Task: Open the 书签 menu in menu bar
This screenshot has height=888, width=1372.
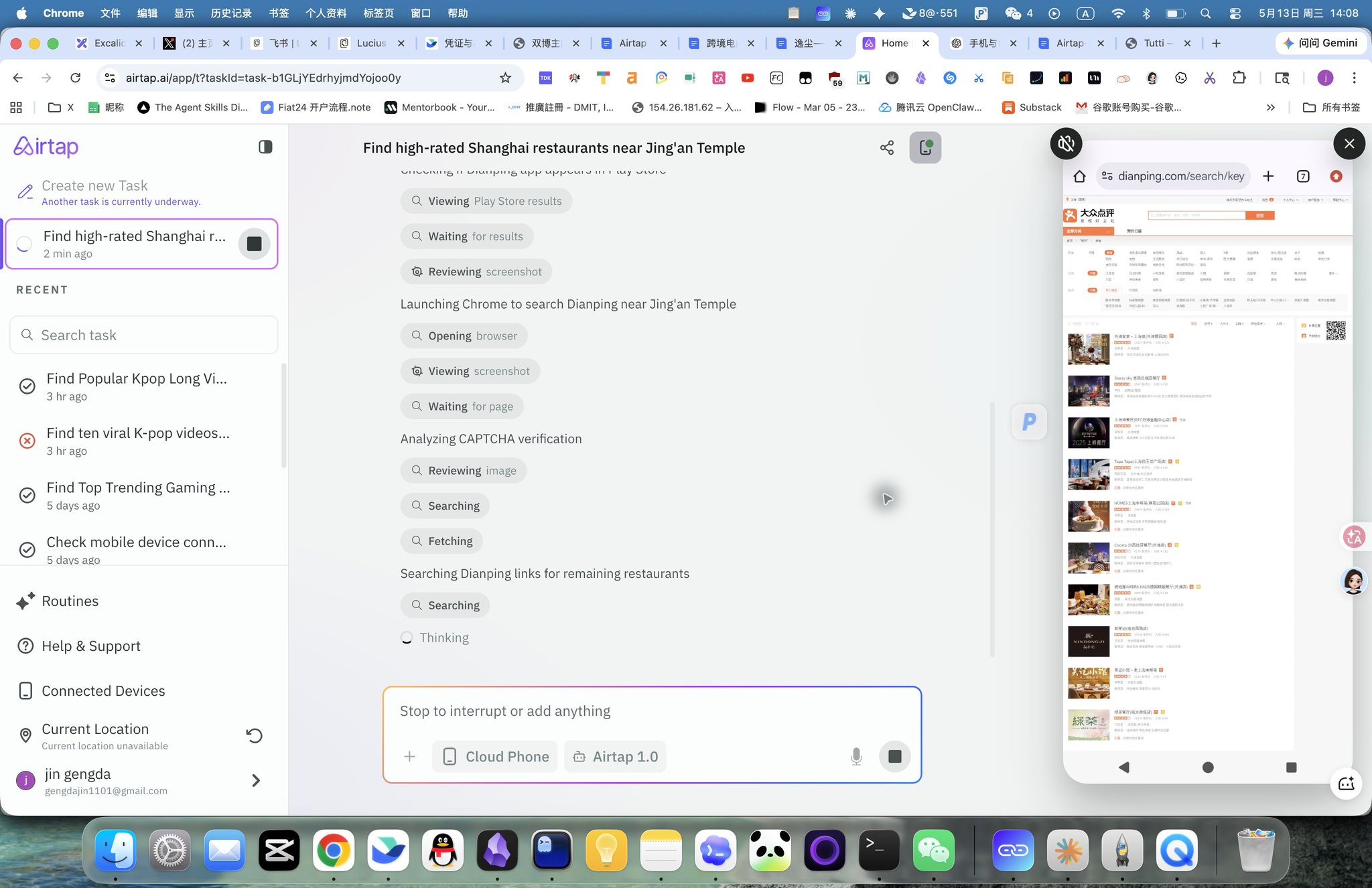Action: 278,13
